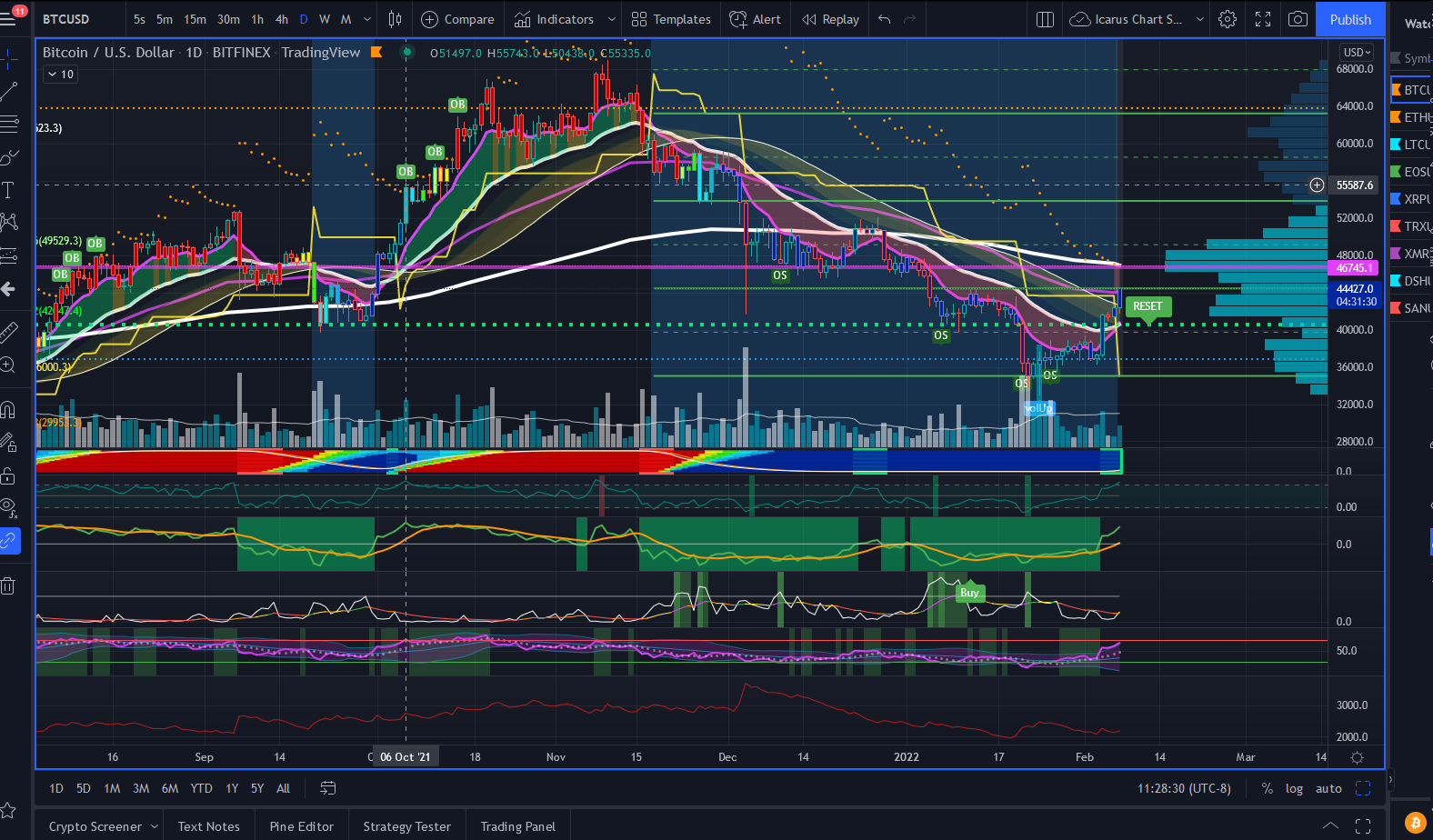This screenshot has height=840, width=1433.
Task: Activate the zoom in tool
Action: coord(9,365)
